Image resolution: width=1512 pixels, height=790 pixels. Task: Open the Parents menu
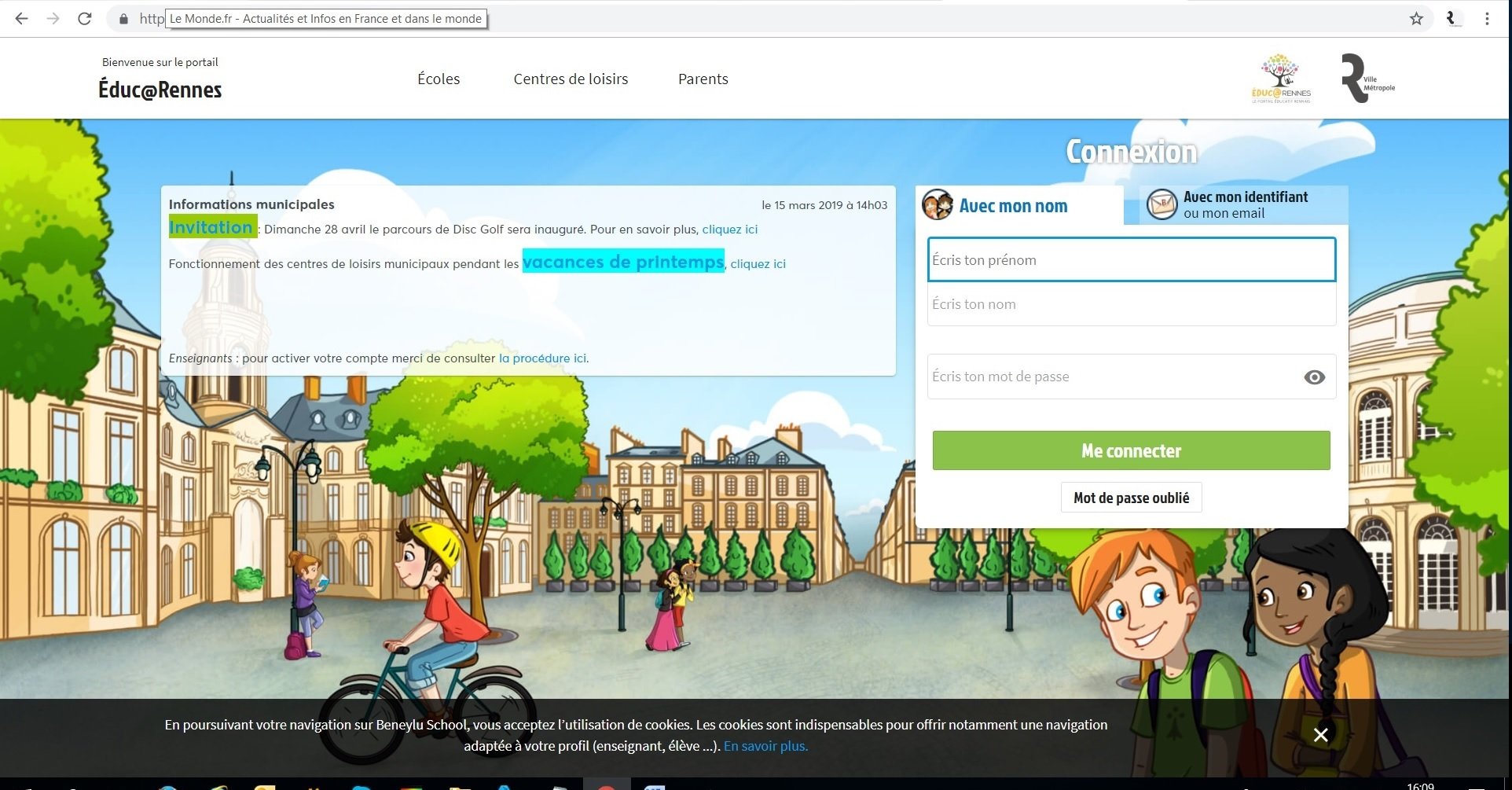(703, 79)
